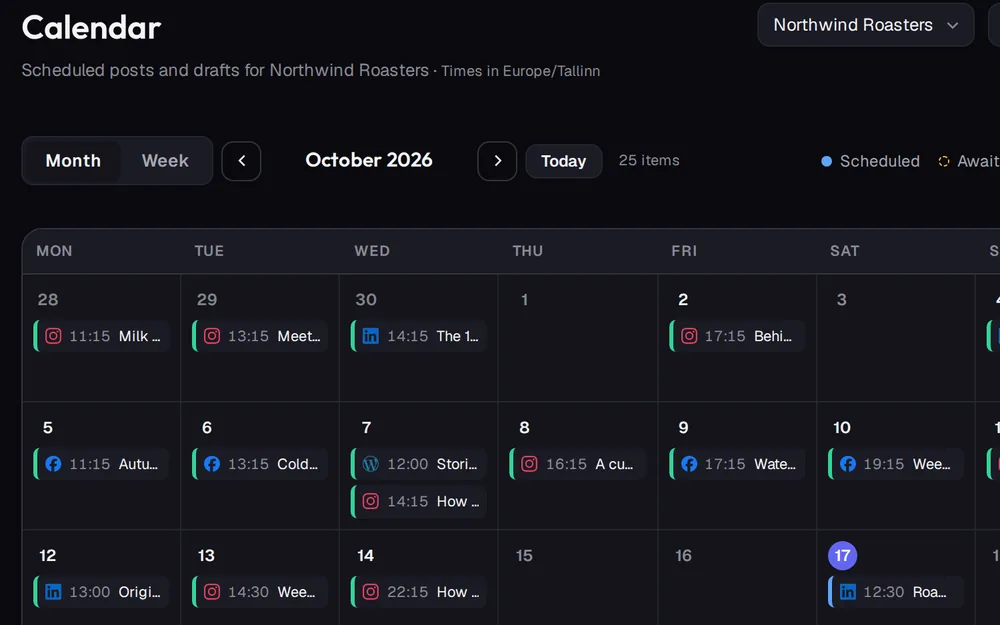This screenshot has width=1000, height=625.
Task: Go to previous month with left arrow
Action: click(241, 161)
